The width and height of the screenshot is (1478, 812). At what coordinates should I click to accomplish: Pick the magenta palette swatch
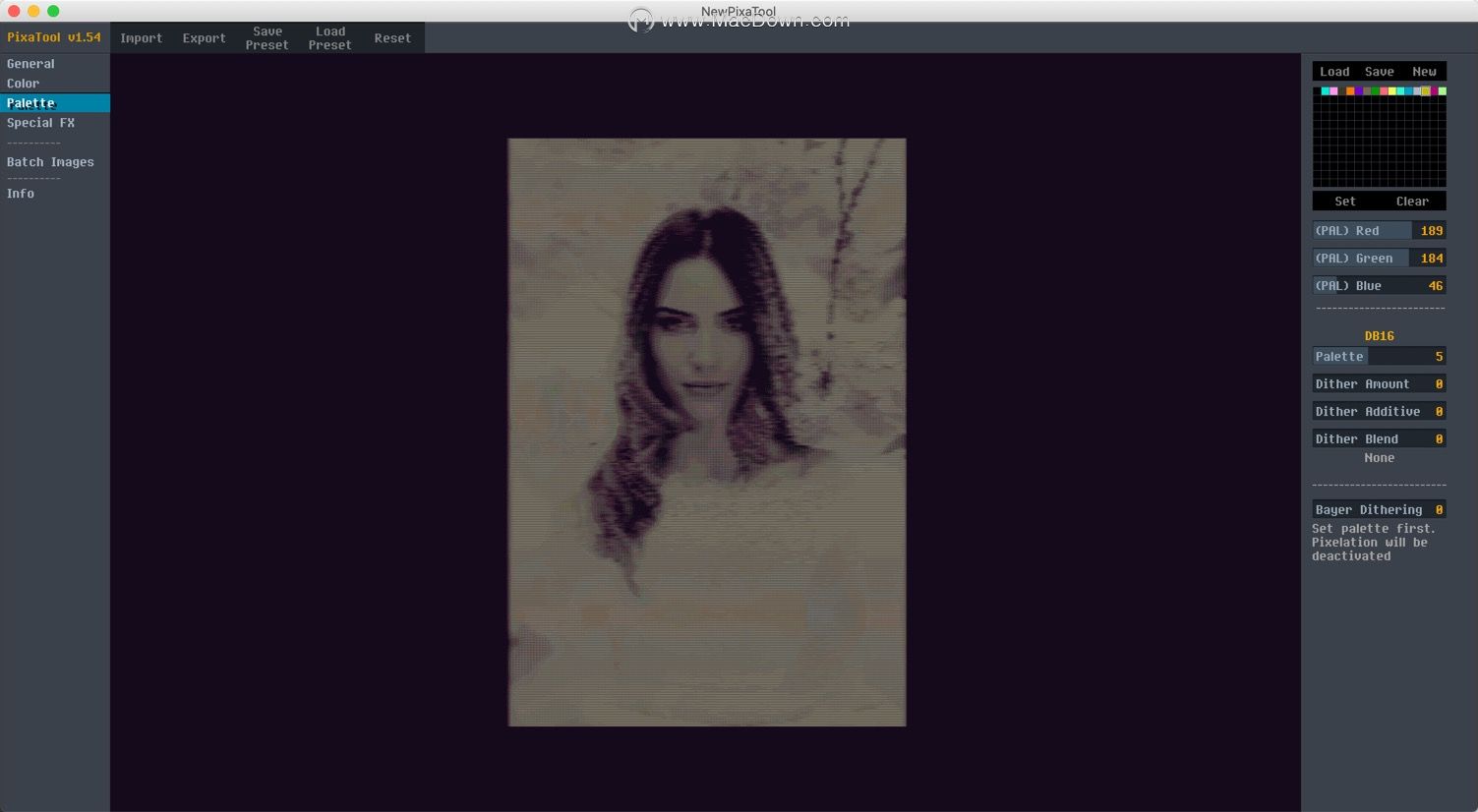point(1434,91)
